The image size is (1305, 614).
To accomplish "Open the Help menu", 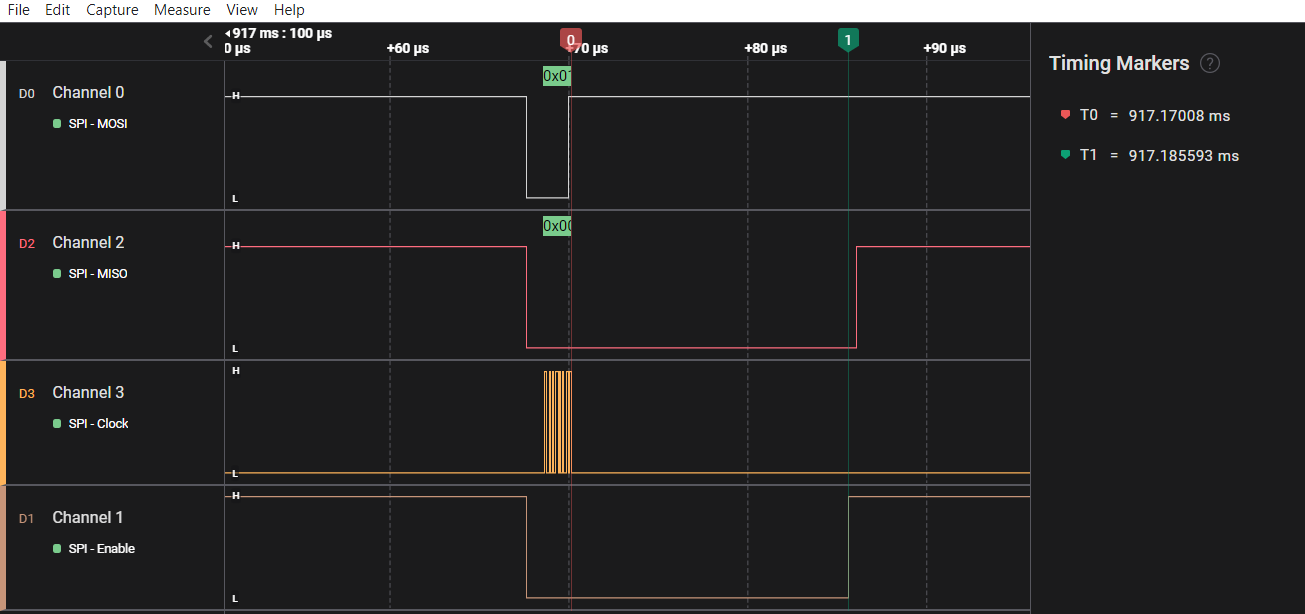I will [x=289, y=10].
